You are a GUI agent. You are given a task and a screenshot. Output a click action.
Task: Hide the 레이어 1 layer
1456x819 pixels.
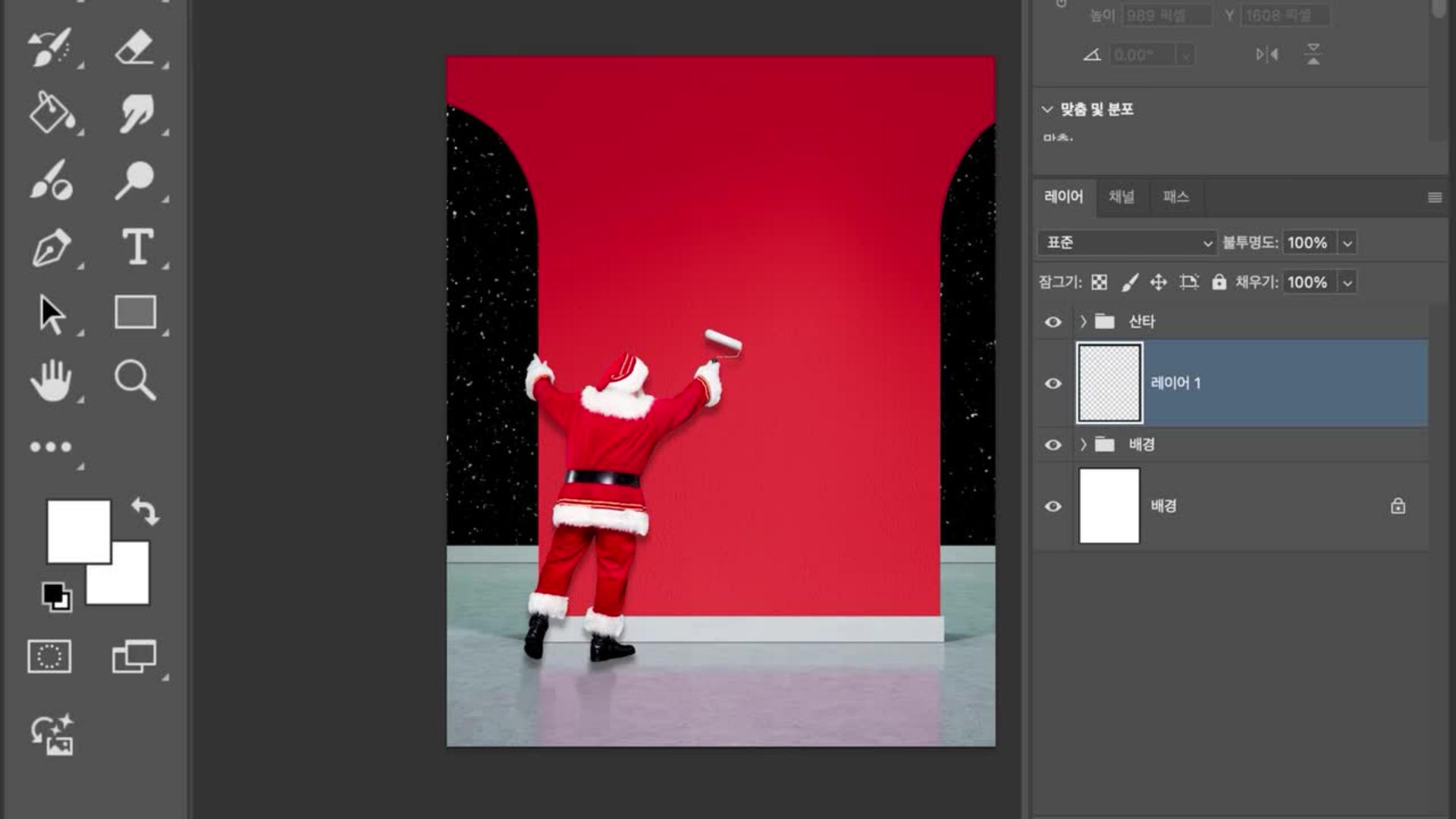1053,383
